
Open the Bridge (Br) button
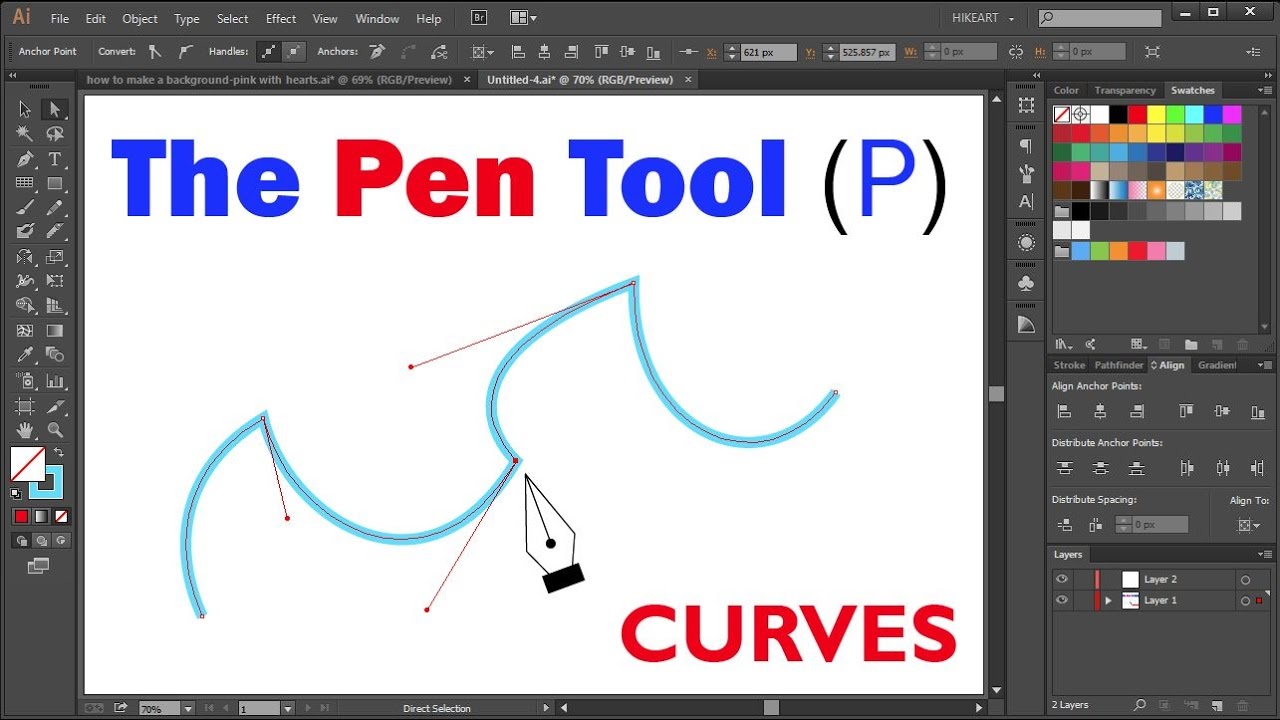(479, 18)
